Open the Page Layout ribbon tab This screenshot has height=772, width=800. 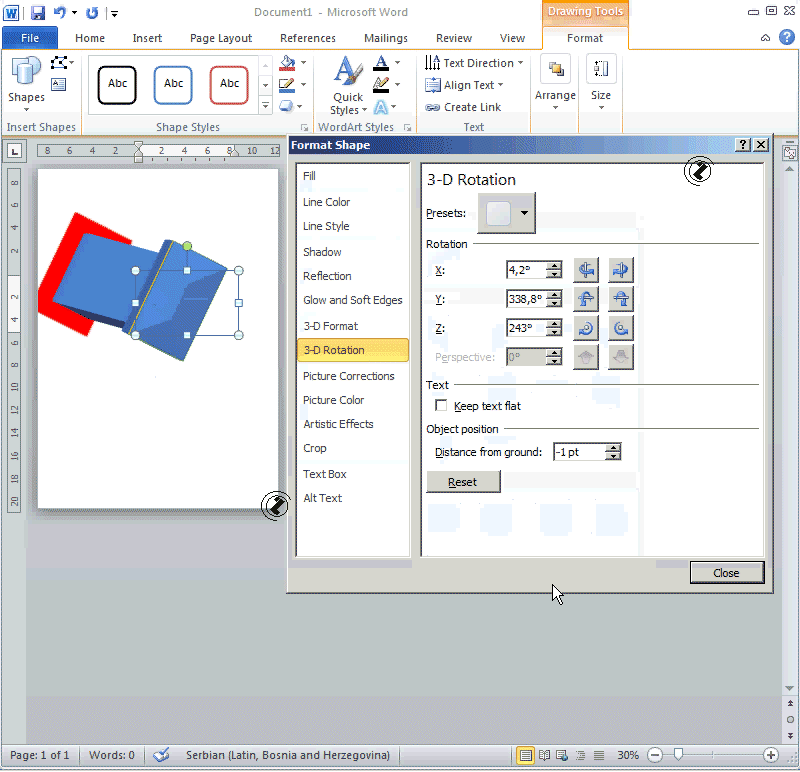(221, 38)
